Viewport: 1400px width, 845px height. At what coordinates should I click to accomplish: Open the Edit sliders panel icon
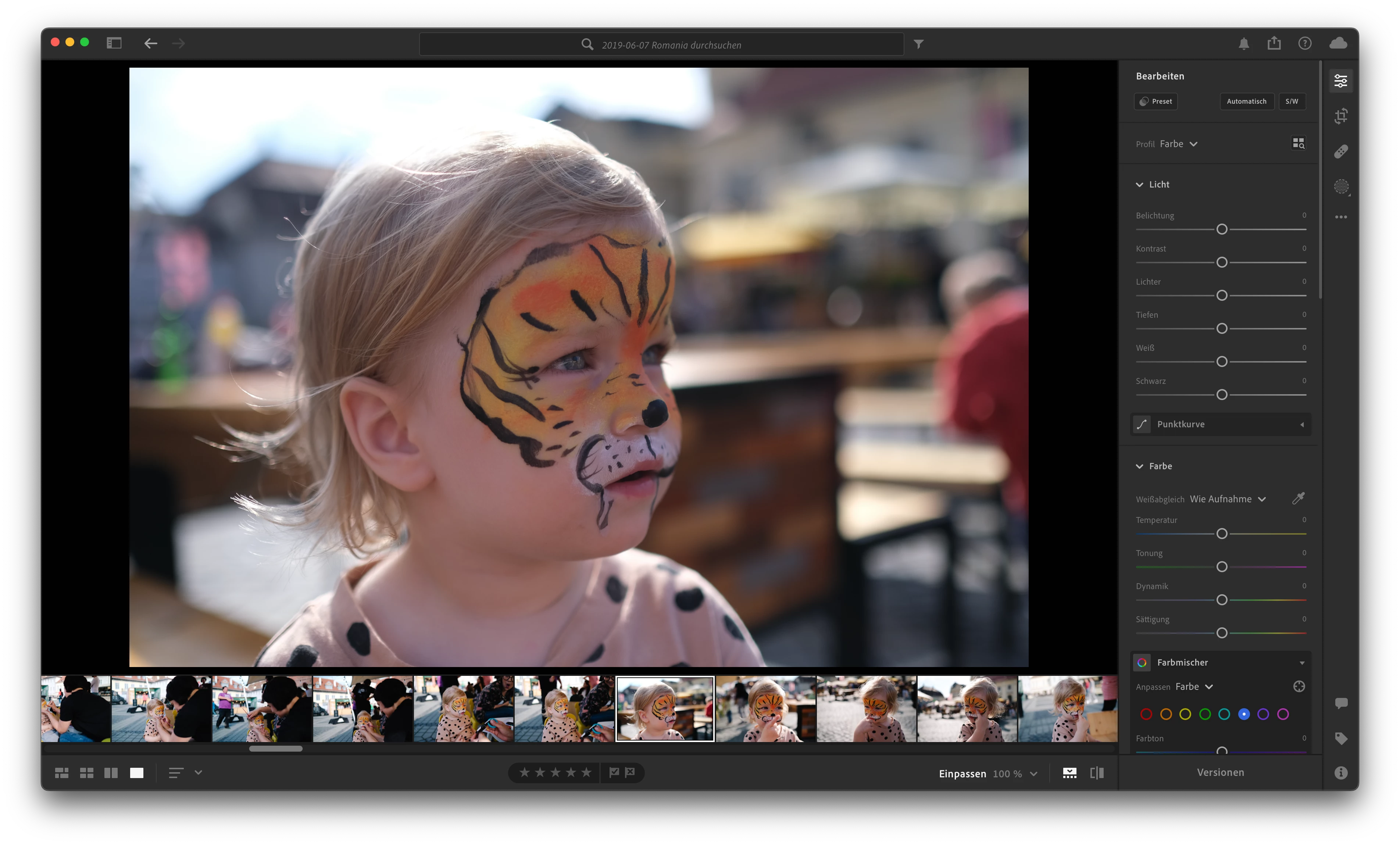[1341, 81]
